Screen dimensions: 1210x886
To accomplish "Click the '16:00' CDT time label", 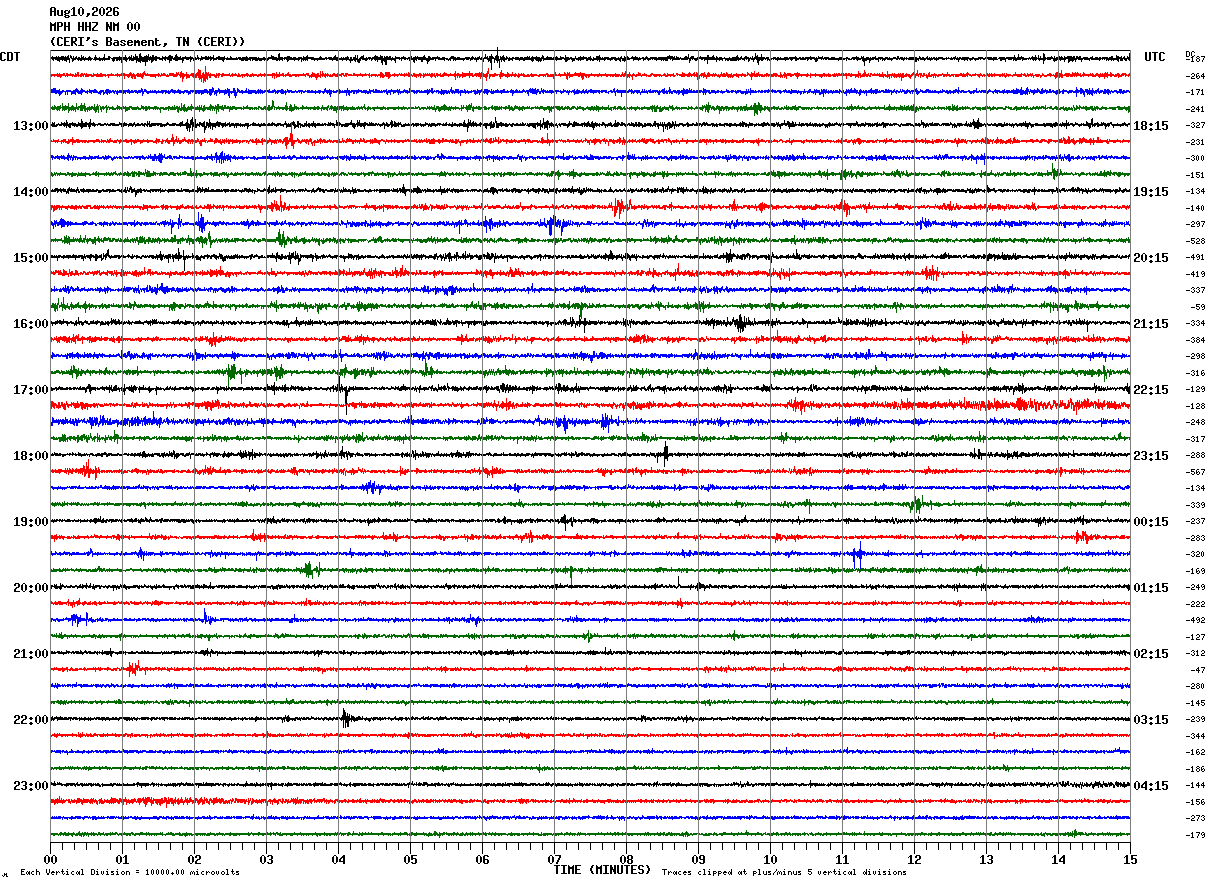I will click(31, 324).
